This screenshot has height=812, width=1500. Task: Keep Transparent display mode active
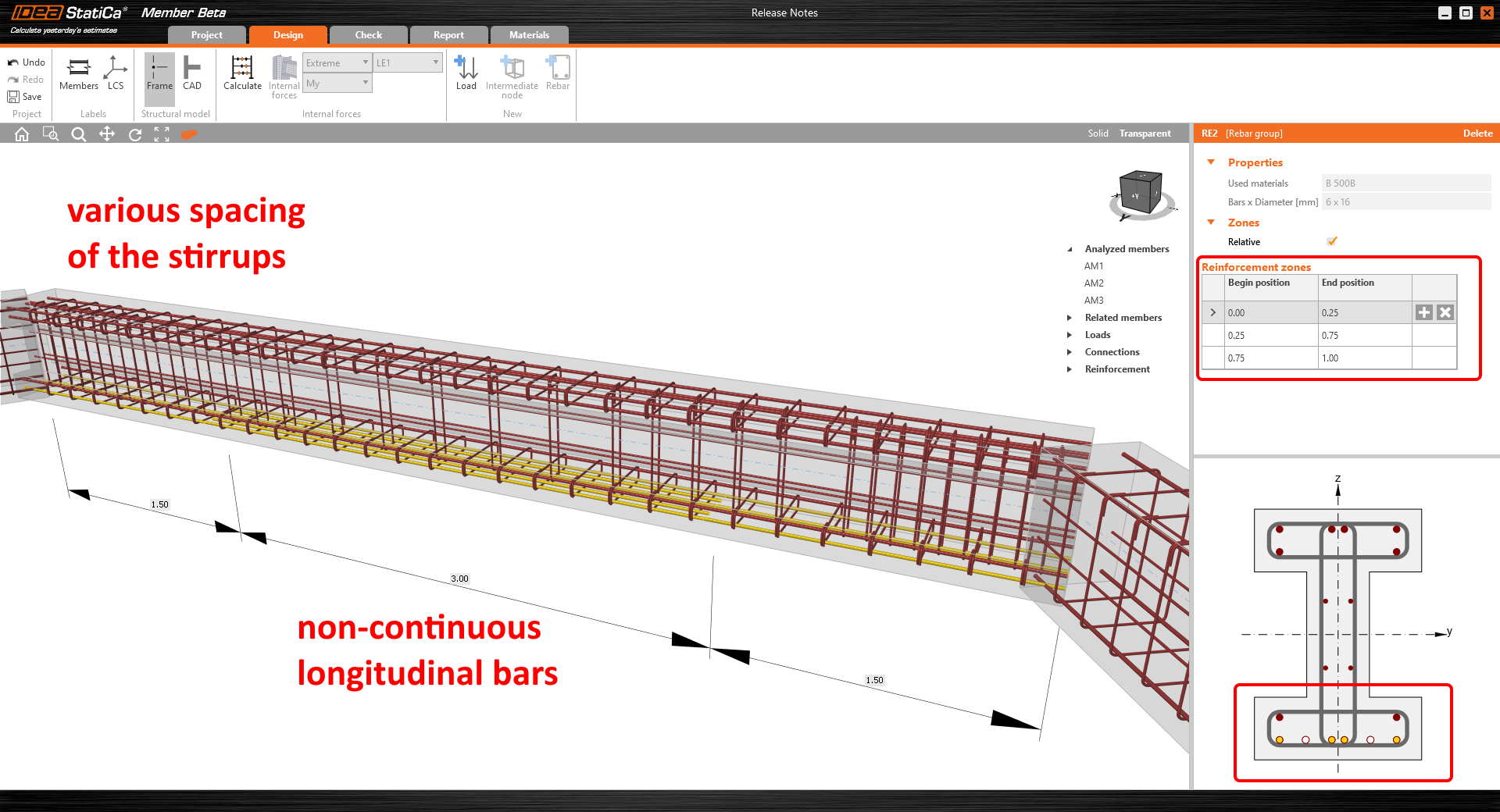pos(1145,133)
